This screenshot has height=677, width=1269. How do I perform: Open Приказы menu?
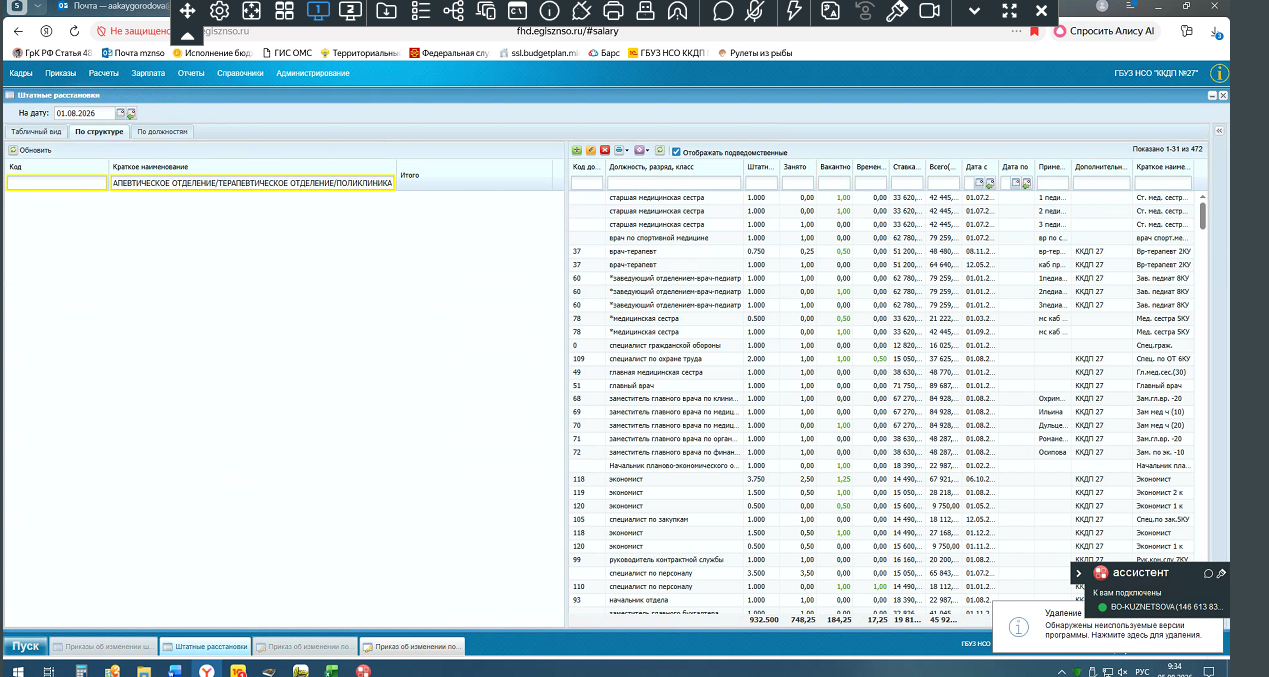coord(60,73)
